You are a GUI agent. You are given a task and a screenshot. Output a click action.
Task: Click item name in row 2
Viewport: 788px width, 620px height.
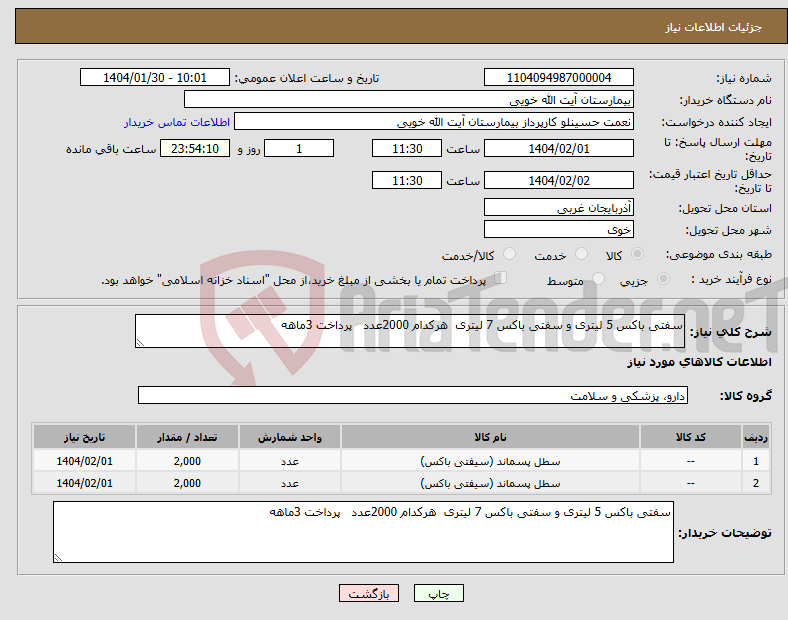(490, 483)
